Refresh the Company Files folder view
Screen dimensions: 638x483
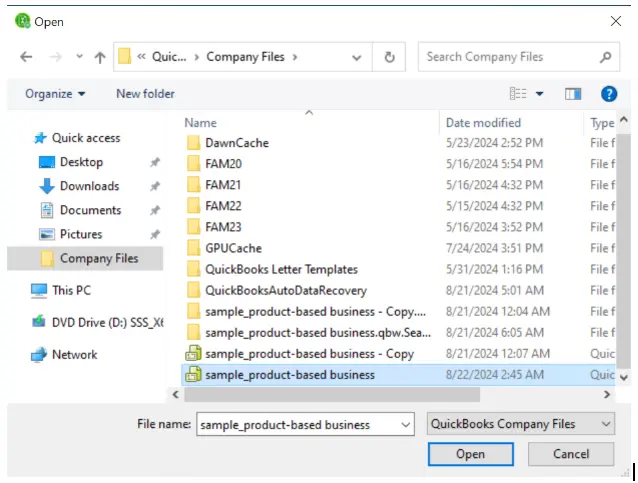(389, 57)
